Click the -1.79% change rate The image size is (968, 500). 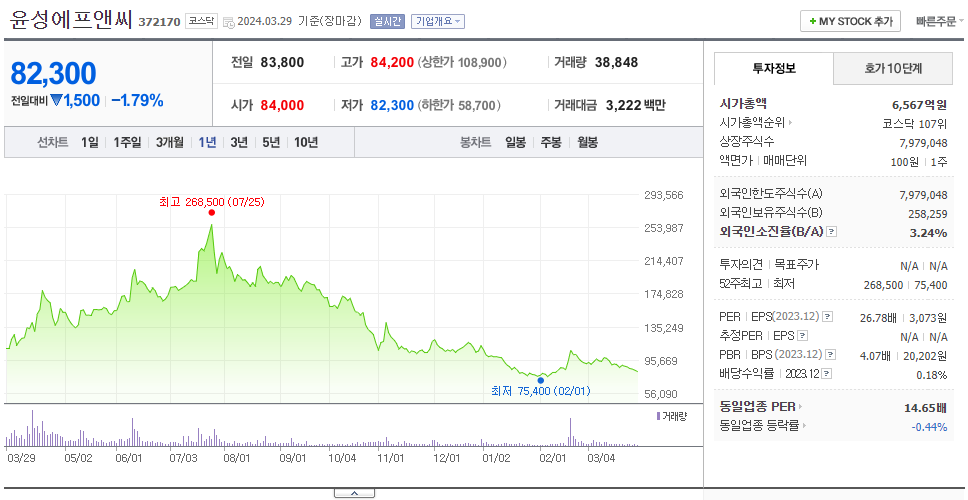tap(137, 101)
